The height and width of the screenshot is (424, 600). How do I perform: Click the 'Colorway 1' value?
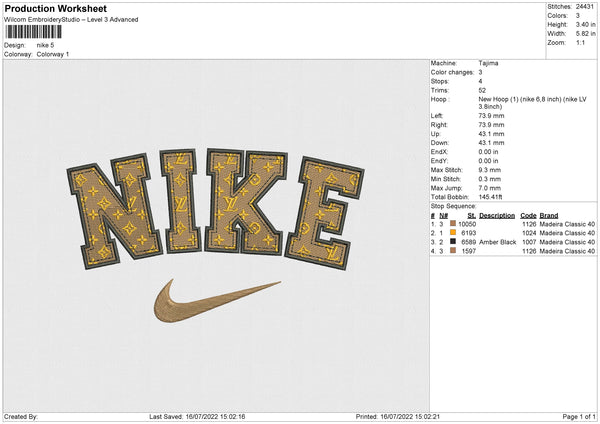pos(53,54)
